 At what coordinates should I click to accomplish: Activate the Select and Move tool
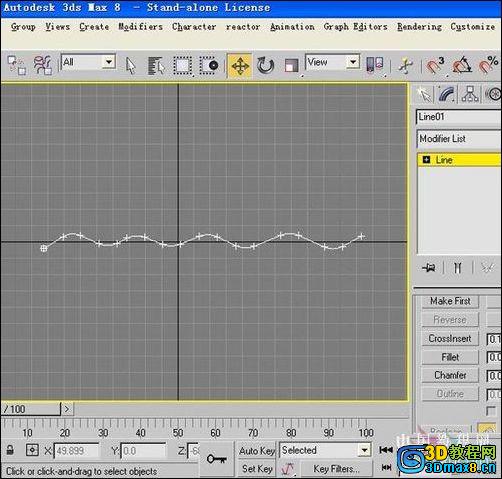click(240, 65)
